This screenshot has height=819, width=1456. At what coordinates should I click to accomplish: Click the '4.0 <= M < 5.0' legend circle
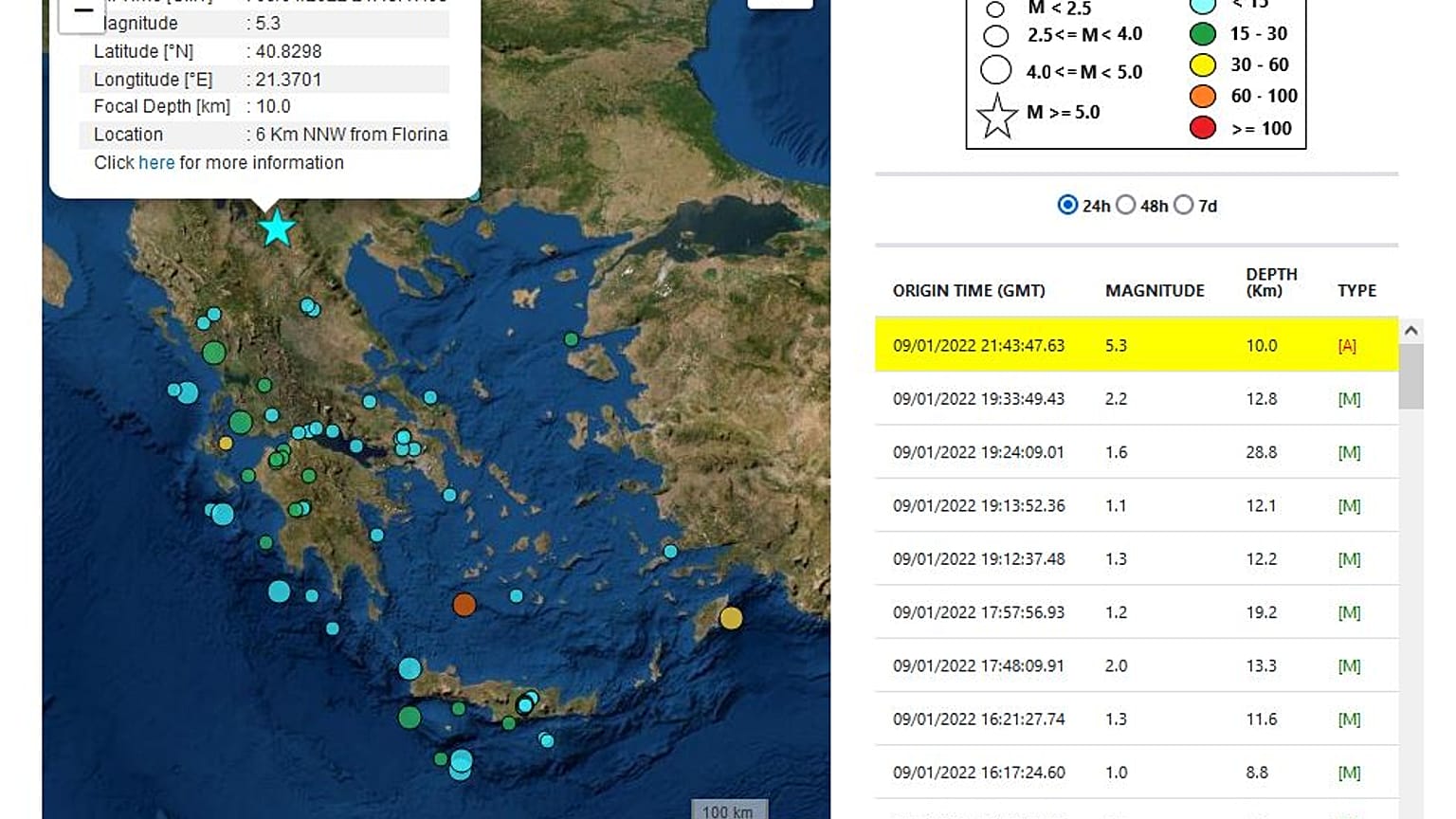pyautogui.click(x=995, y=70)
